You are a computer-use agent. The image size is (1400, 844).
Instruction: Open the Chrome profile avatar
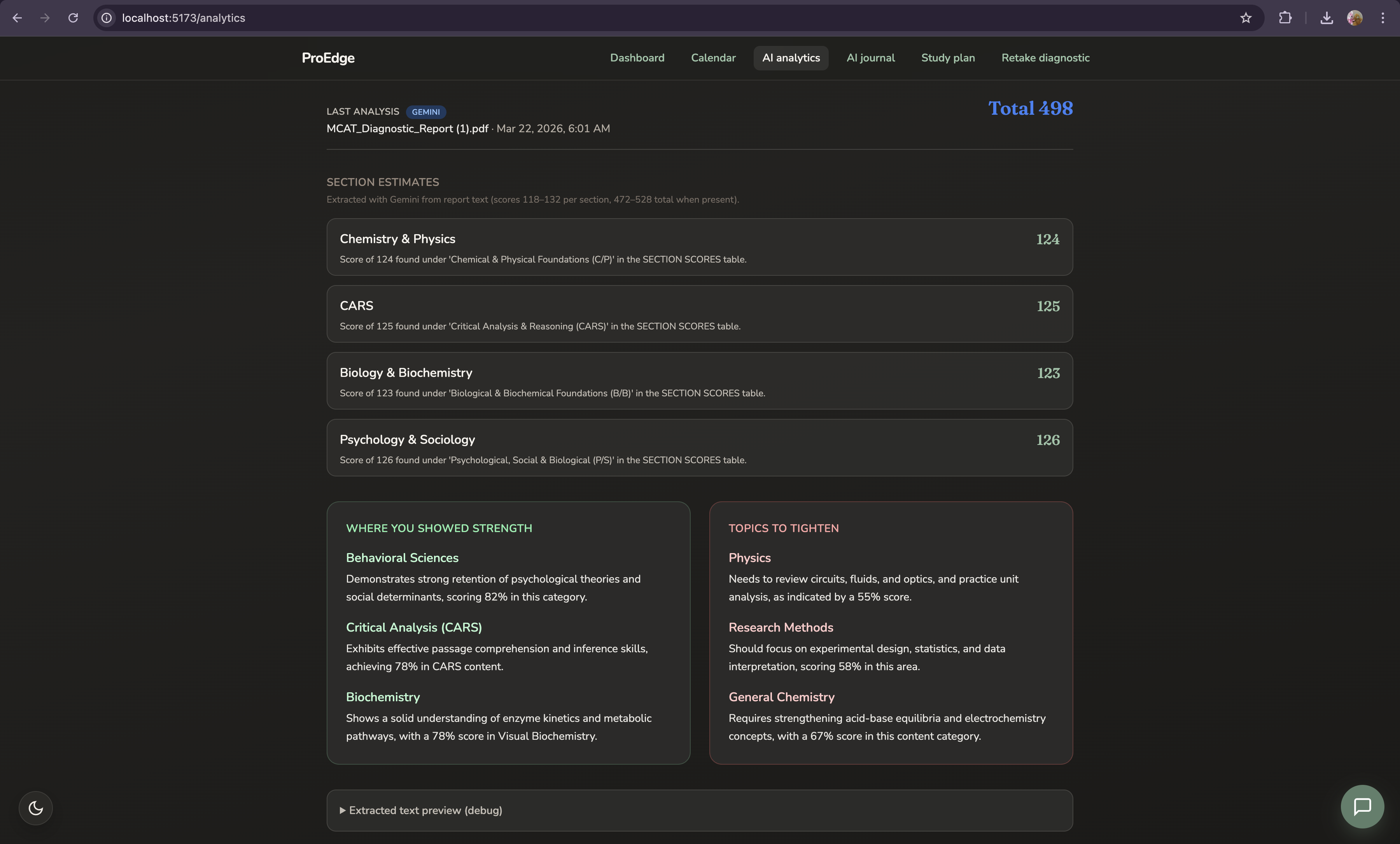click(x=1354, y=18)
